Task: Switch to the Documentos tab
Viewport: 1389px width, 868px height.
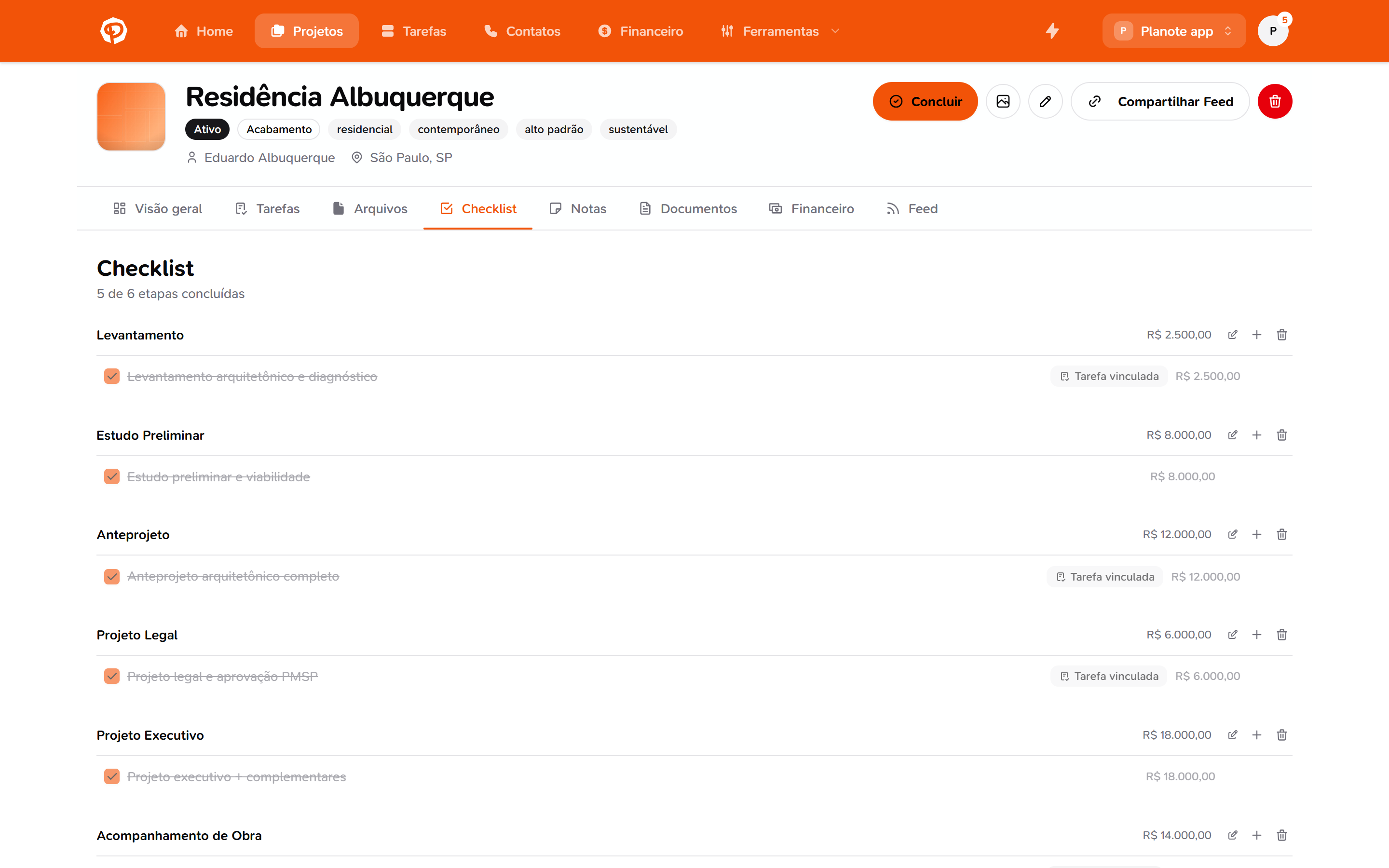Action: pyautogui.click(x=688, y=209)
